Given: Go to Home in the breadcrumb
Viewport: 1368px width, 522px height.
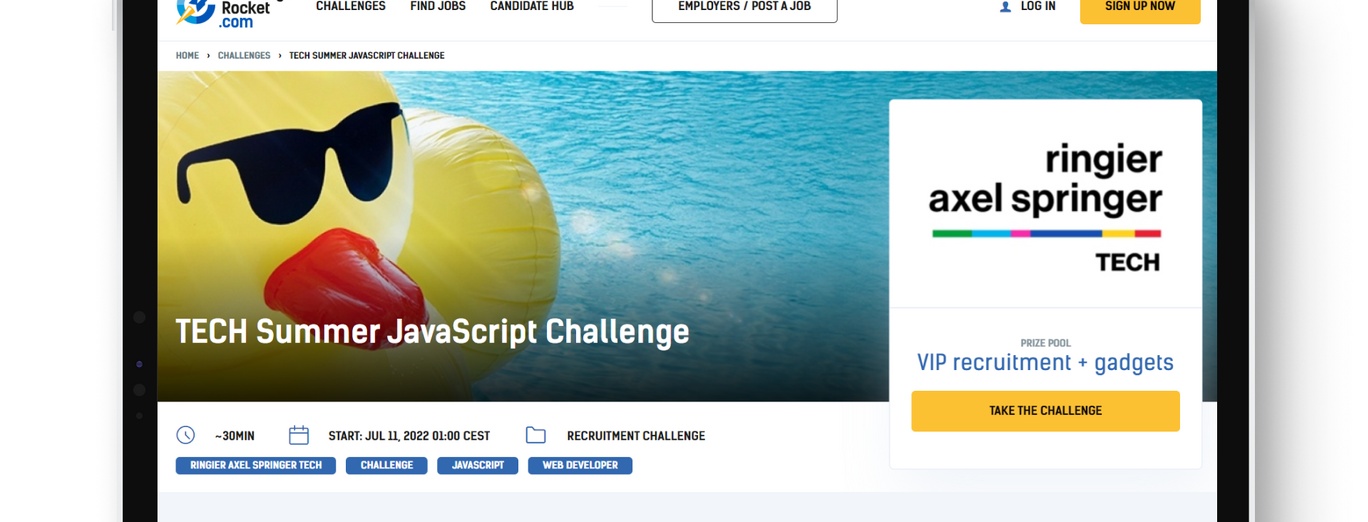Looking at the screenshot, I should coord(187,56).
